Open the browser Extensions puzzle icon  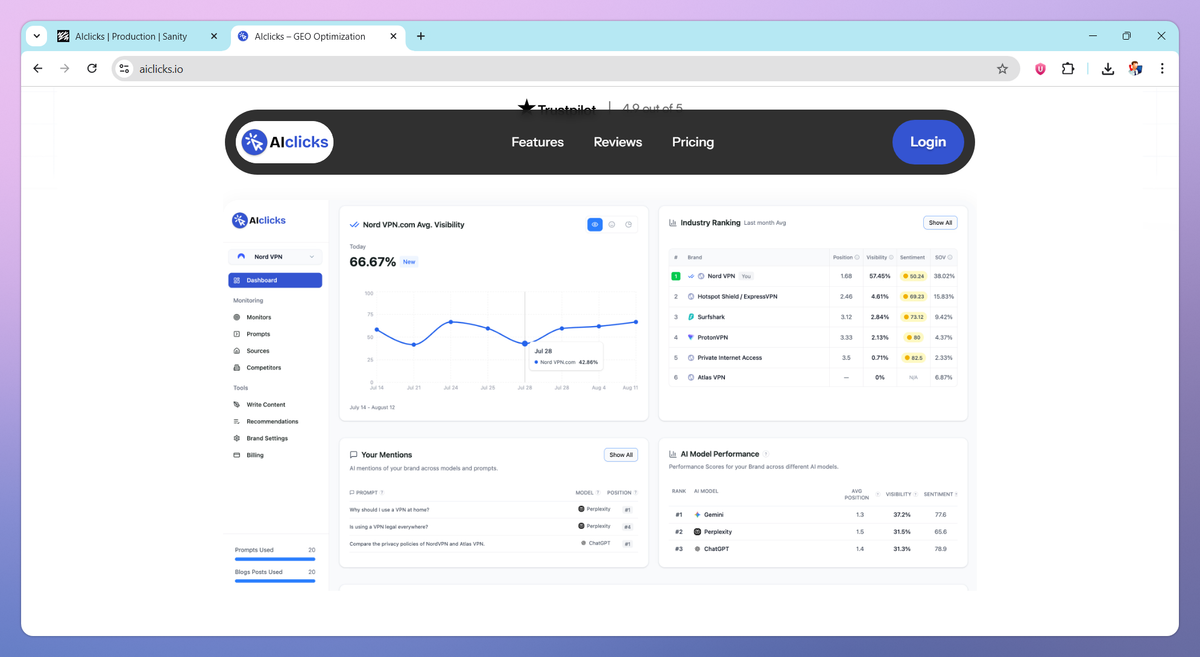(x=1068, y=69)
